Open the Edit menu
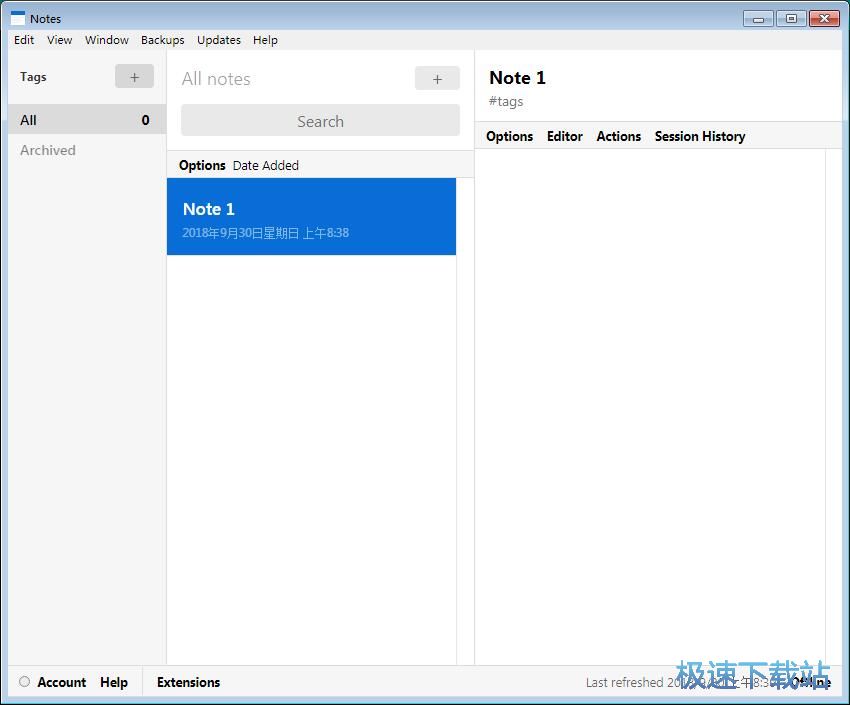The width and height of the screenshot is (850, 705). [x=24, y=40]
